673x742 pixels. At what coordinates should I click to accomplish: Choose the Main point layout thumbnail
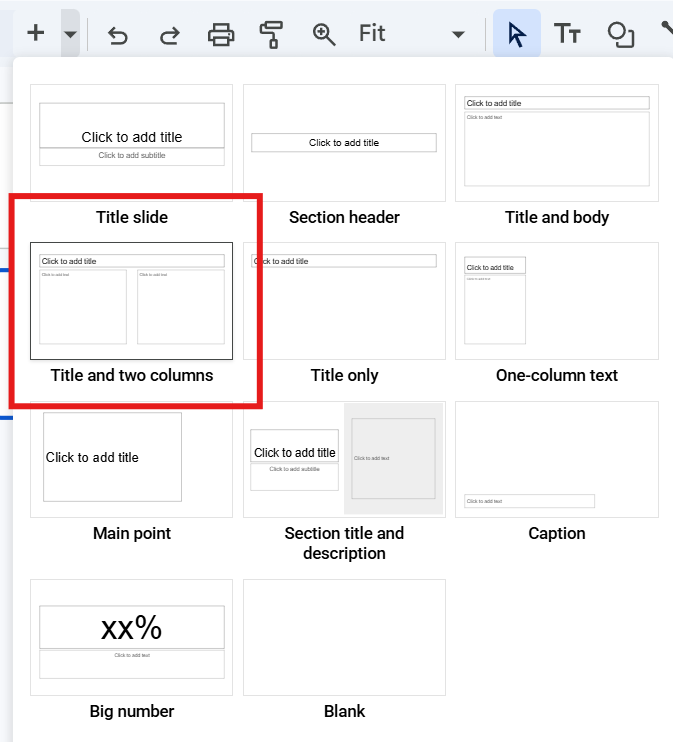click(x=132, y=459)
